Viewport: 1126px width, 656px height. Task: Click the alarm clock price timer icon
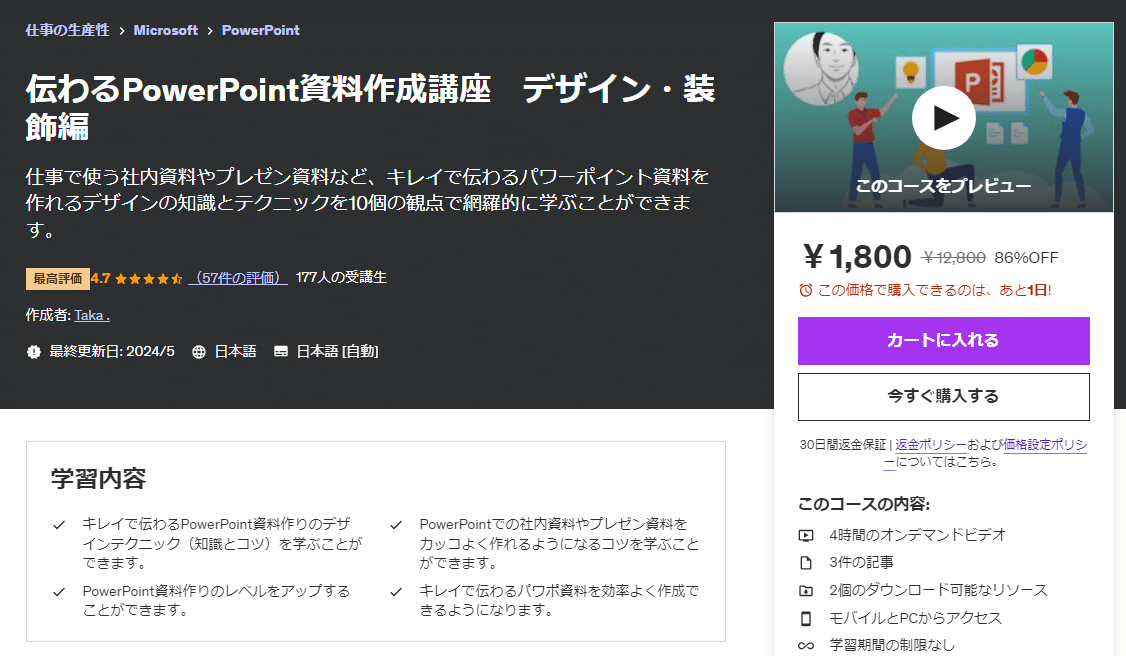806,290
